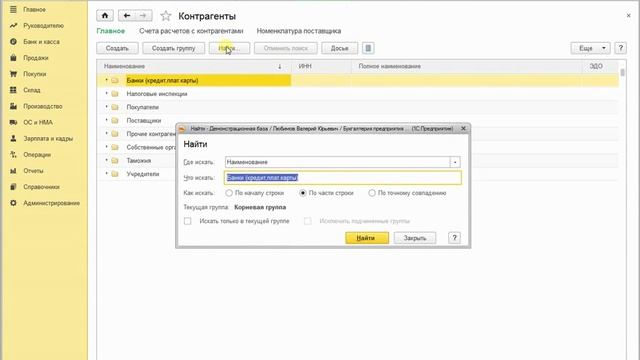This screenshot has height=360, width=640.
Task: Open the Где искать dropdown arrow
Action: pos(455,162)
